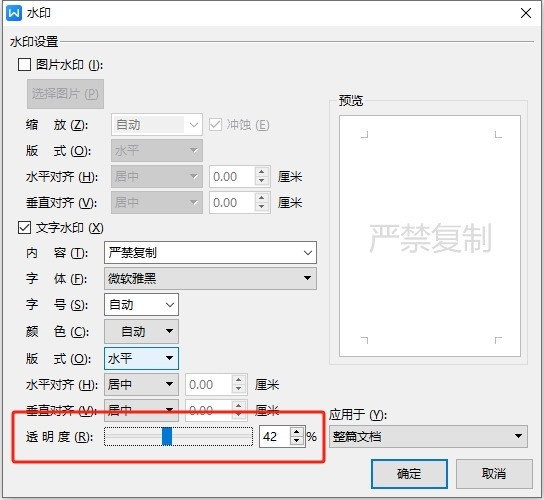544x500 pixels.
Task: Increase picture 垂直对齐 offset spinner up
Action: (262, 198)
